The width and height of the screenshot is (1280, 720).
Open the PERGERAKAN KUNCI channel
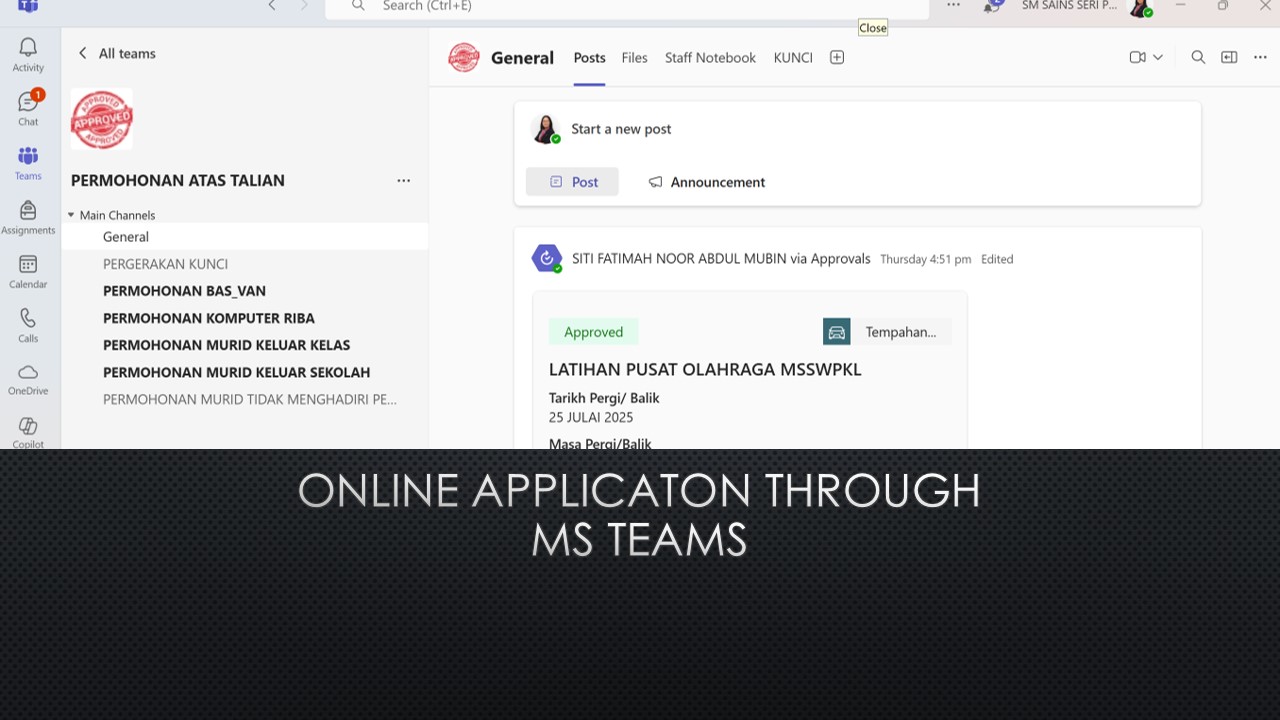[x=245, y=264]
